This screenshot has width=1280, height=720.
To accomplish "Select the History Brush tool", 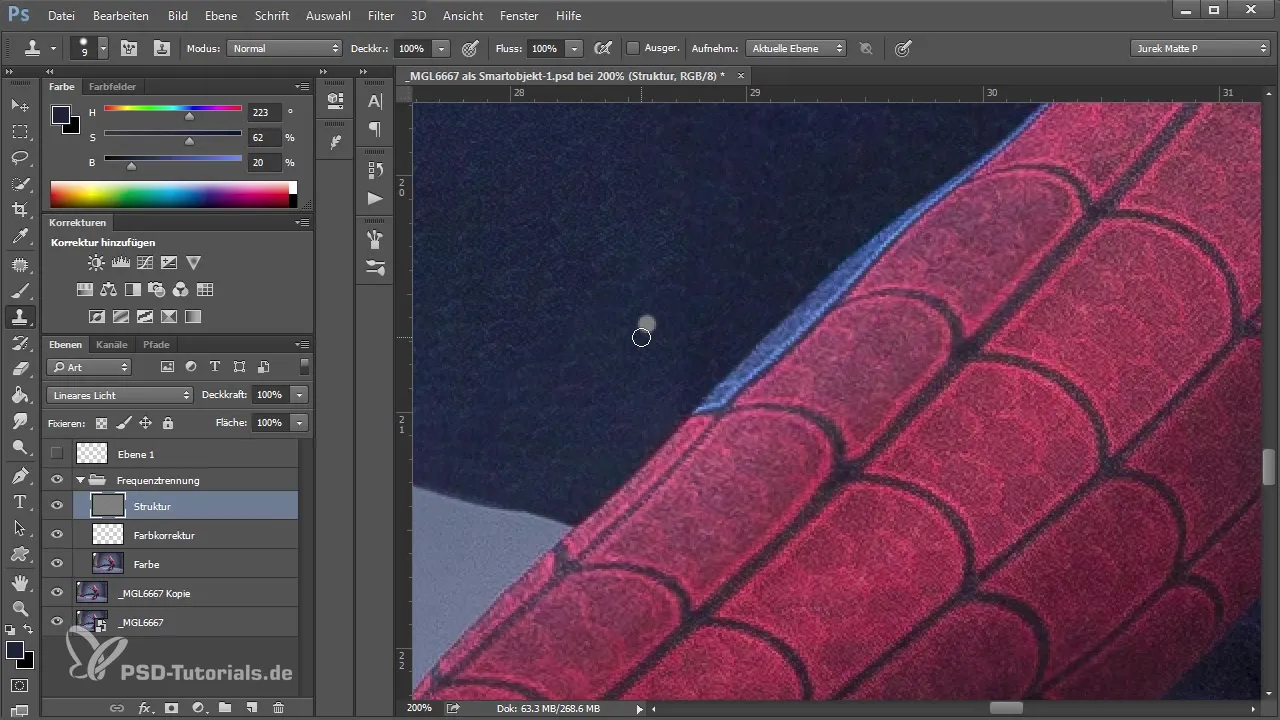I will pos(19,343).
